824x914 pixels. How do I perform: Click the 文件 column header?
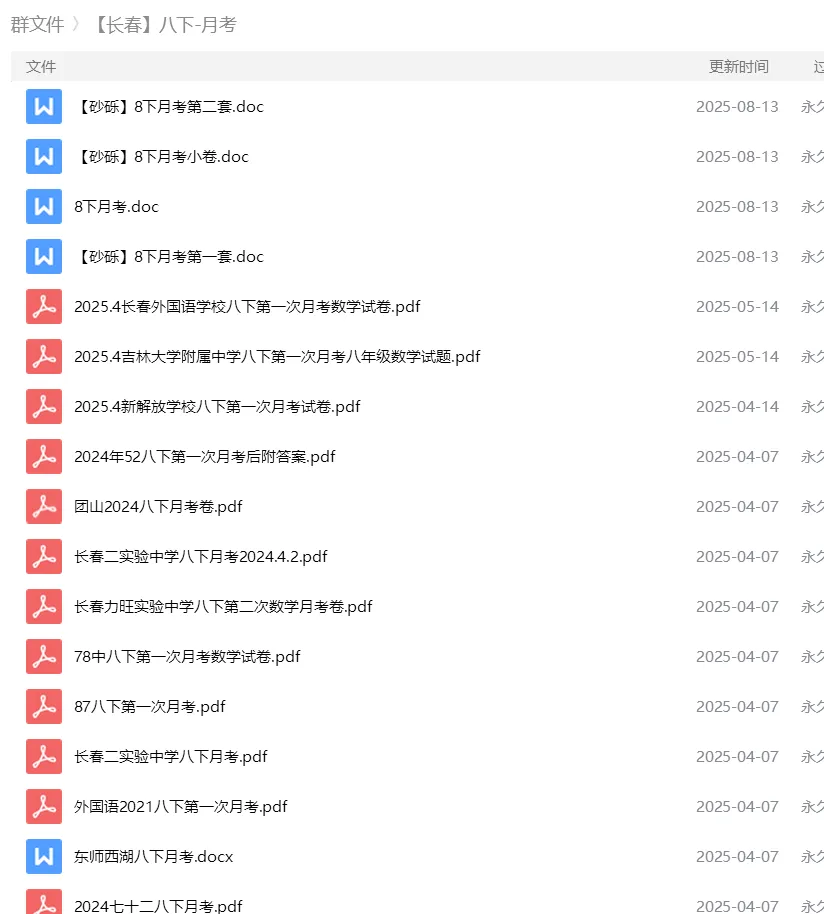pyautogui.click(x=41, y=66)
